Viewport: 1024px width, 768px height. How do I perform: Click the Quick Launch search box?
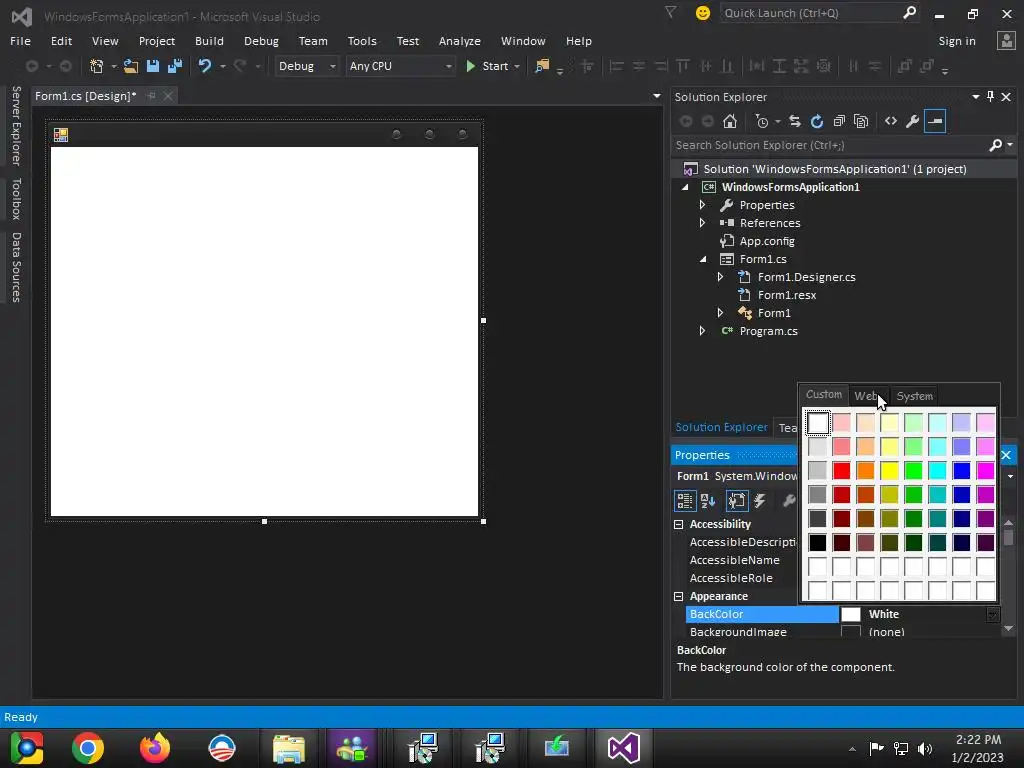click(x=820, y=13)
